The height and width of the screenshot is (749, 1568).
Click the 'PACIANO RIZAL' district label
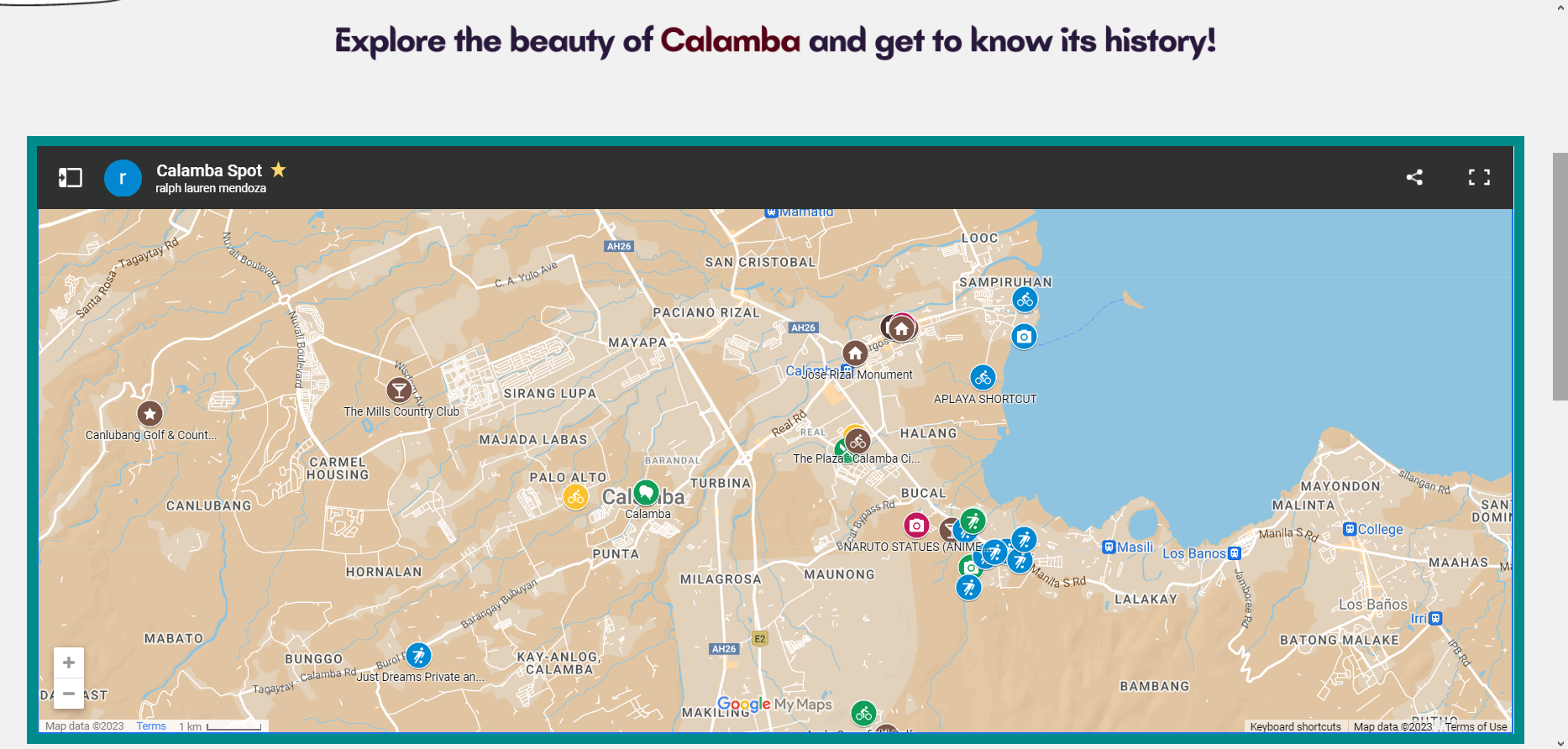coord(706,312)
